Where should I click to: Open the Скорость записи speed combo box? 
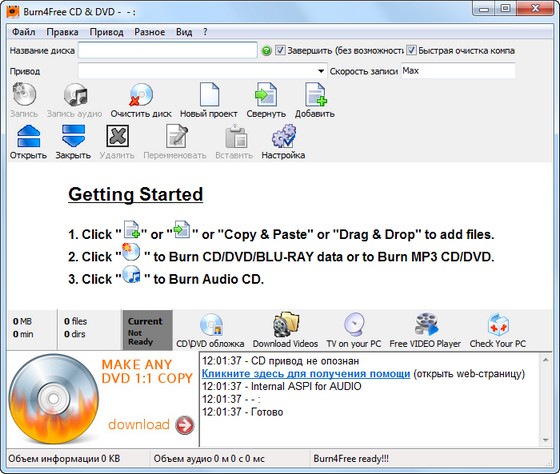(x=458, y=71)
